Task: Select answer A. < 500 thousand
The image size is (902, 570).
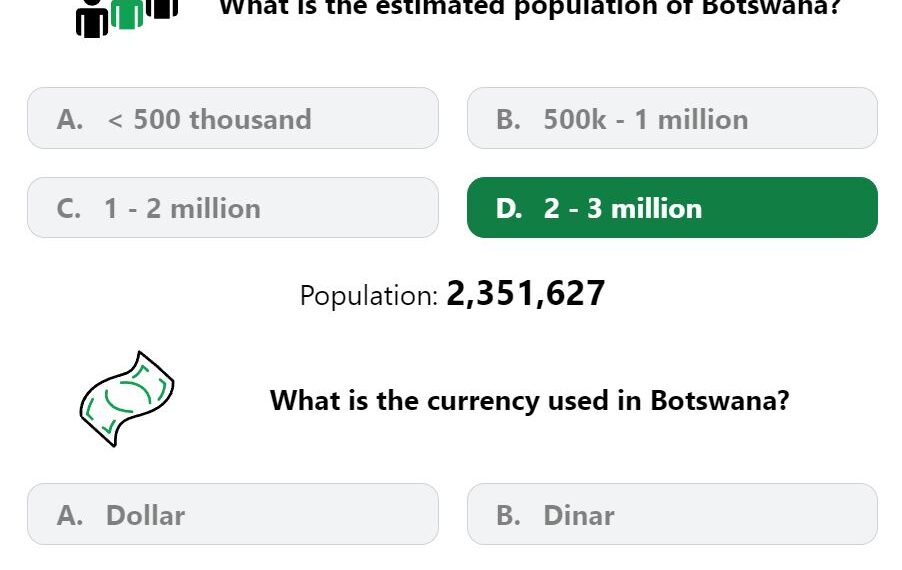Action: coord(233,118)
